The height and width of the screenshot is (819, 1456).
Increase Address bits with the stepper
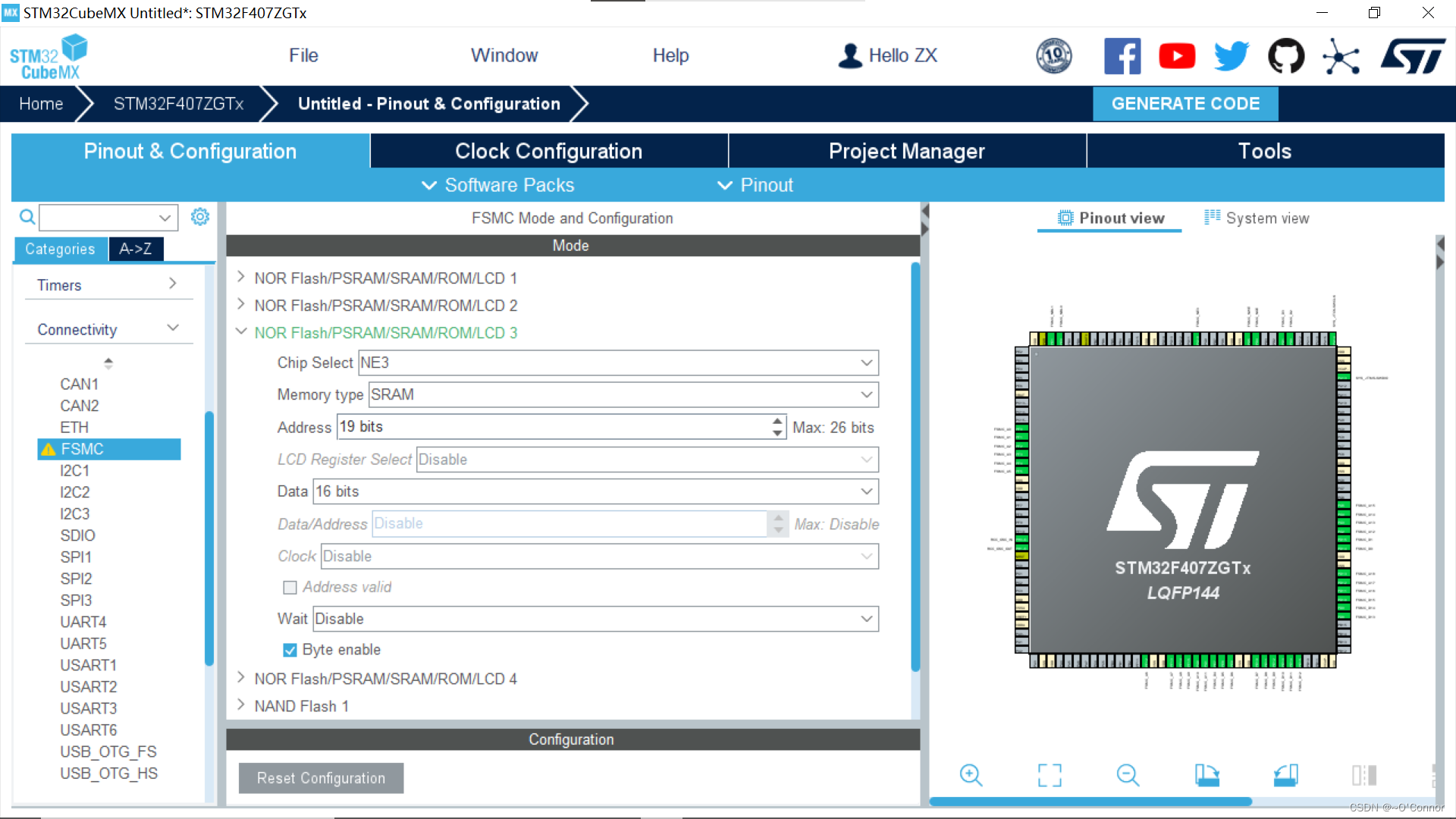(x=776, y=422)
